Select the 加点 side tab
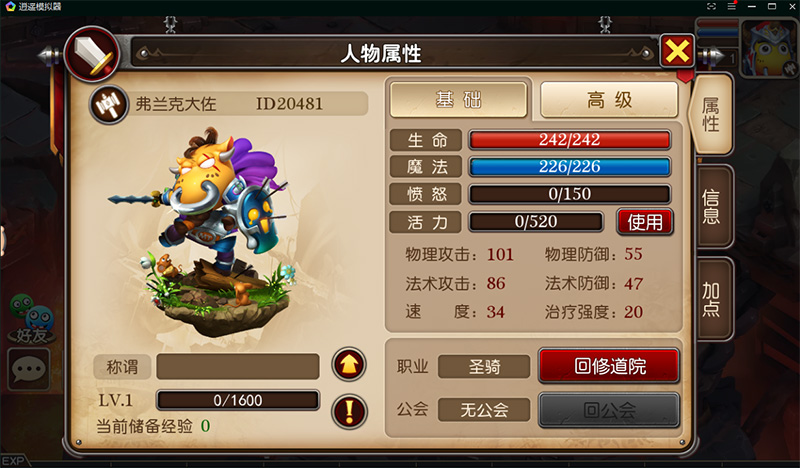 point(712,299)
